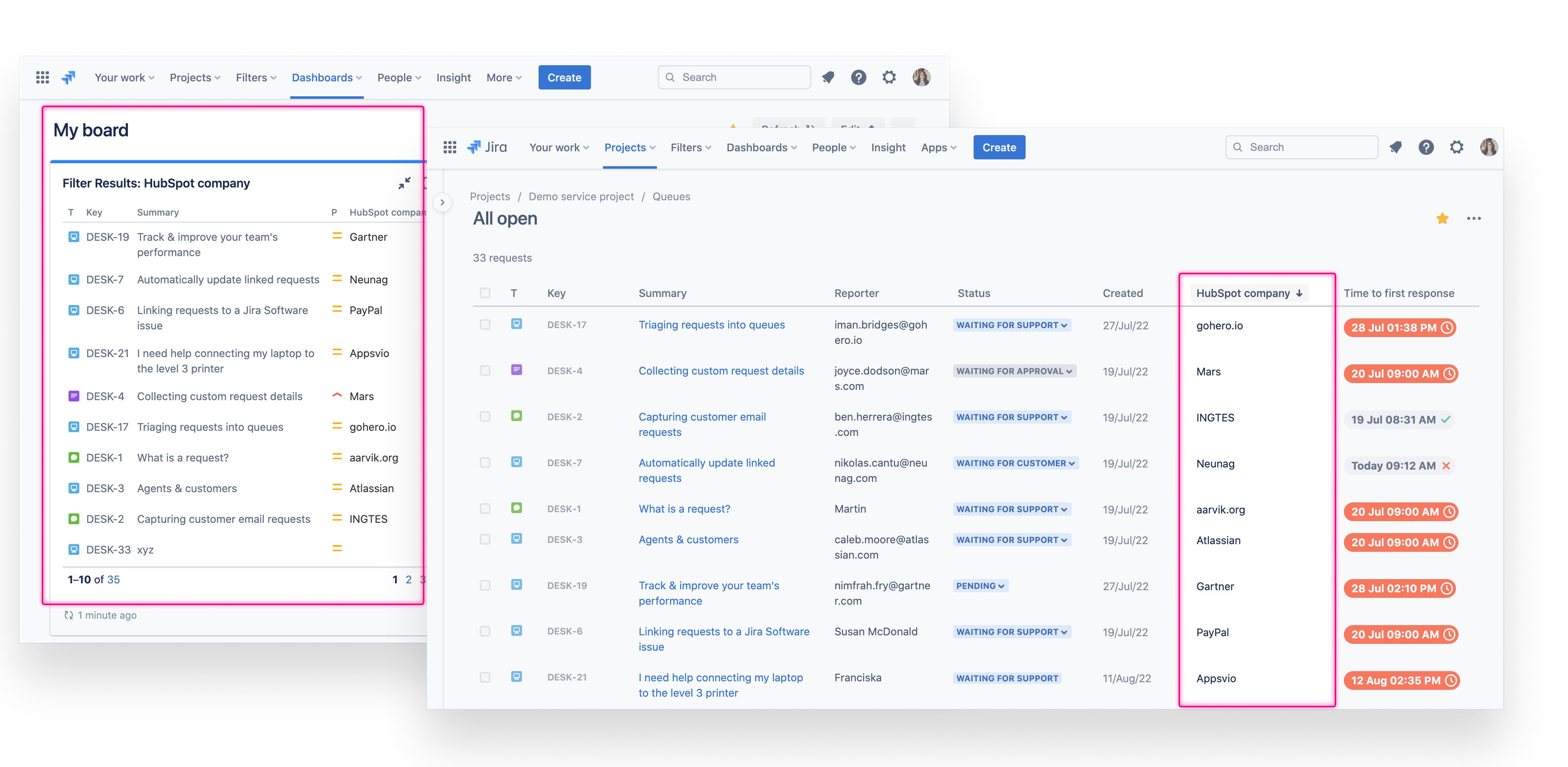Click the Jira logo in the navigation bar
Screen dimensions: 1568x767
click(487, 147)
